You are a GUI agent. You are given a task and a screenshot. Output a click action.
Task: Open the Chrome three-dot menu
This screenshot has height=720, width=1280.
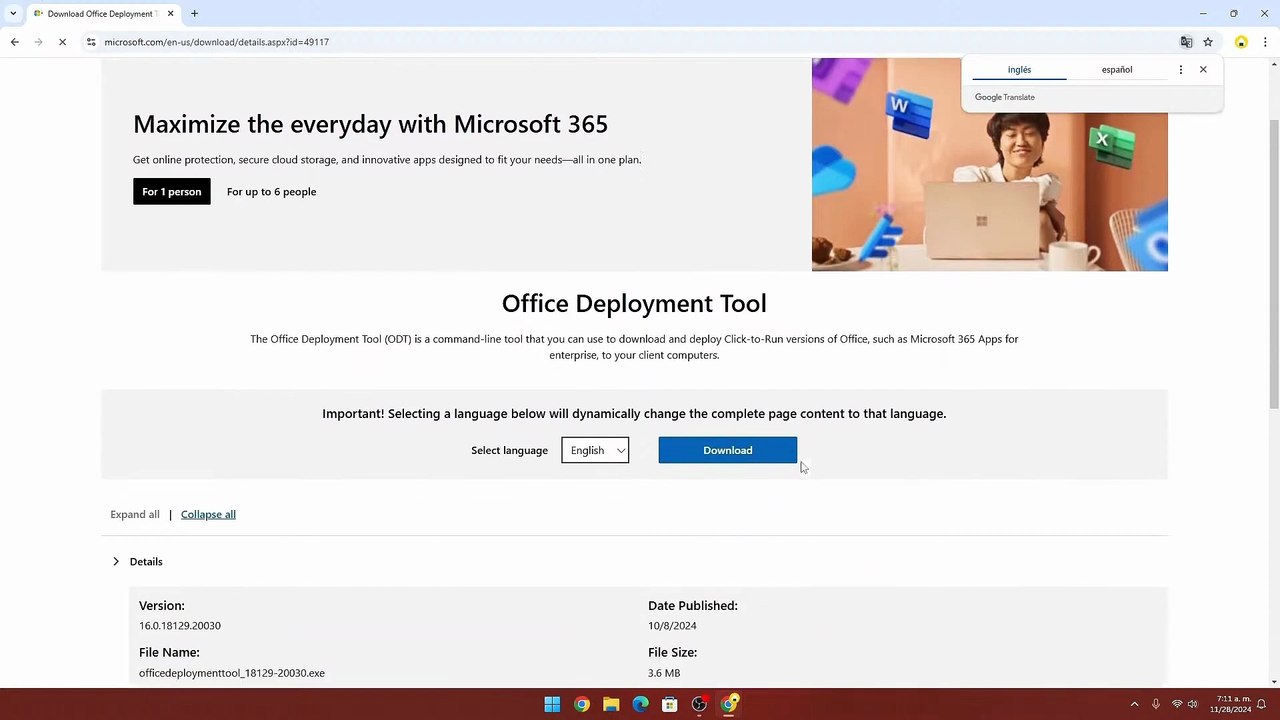coord(1265,42)
